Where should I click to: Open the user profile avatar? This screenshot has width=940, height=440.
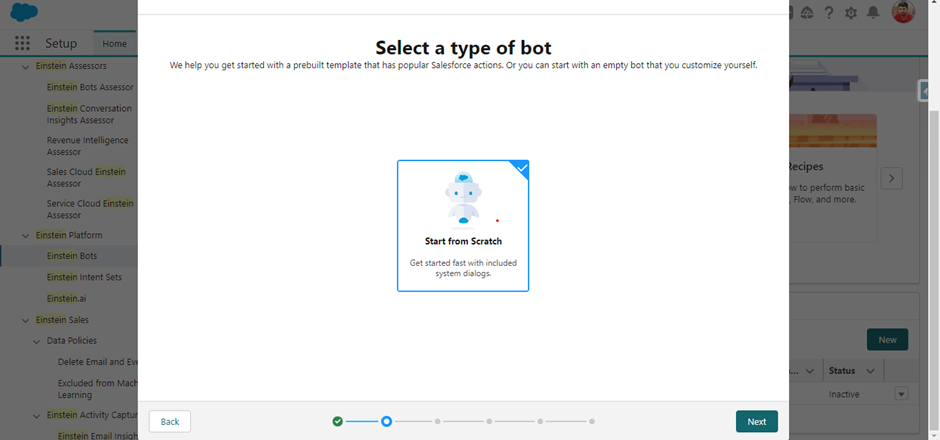903,12
